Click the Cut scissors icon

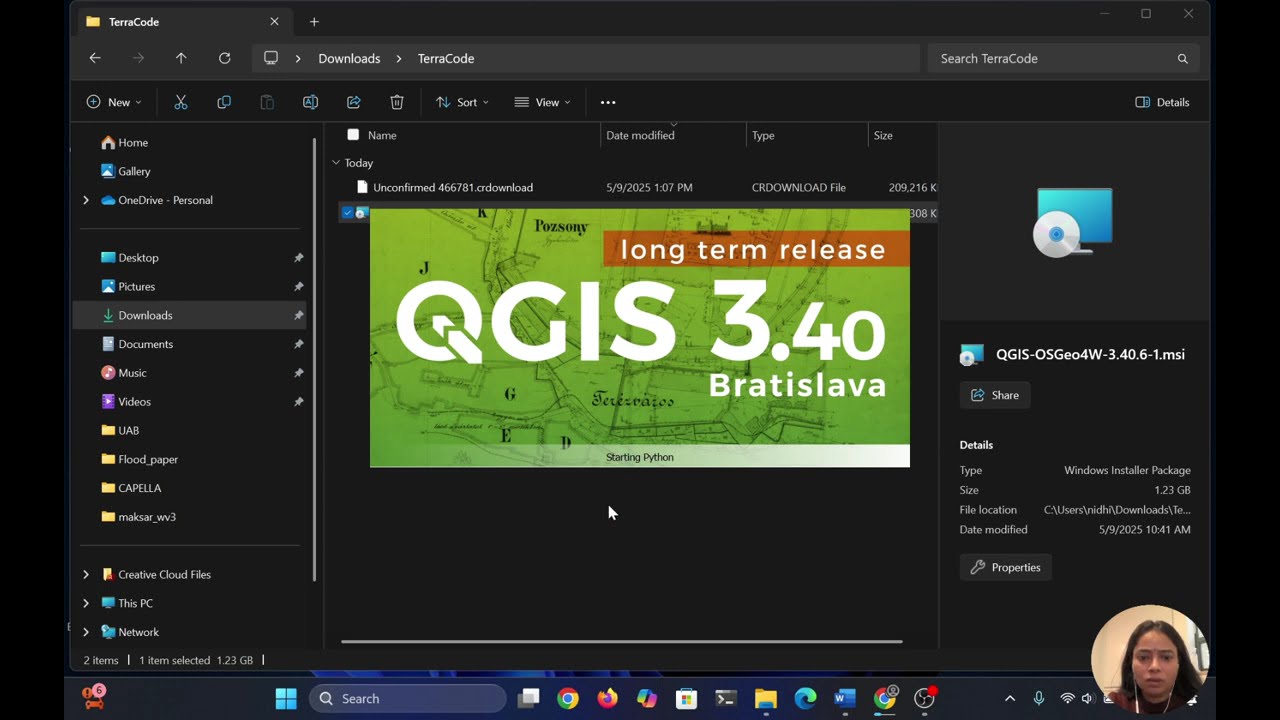[181, 102]
